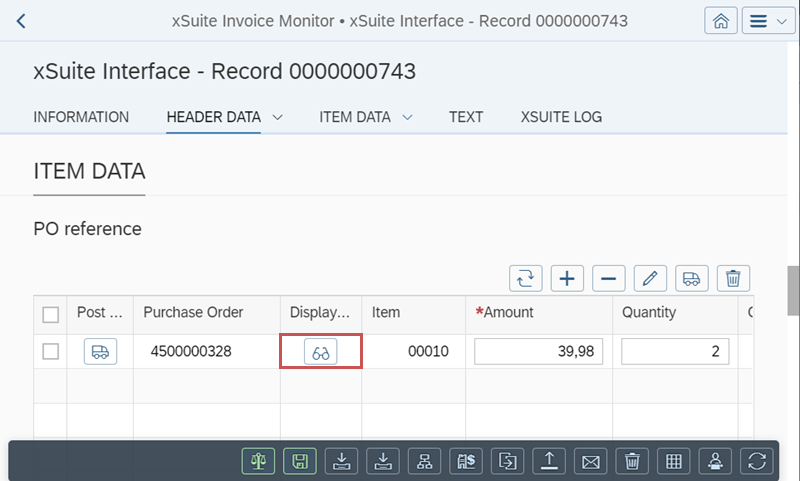Switch to the INFORMATION tab
The height and width of the screenshot is (481, 800).
(81, 117)
